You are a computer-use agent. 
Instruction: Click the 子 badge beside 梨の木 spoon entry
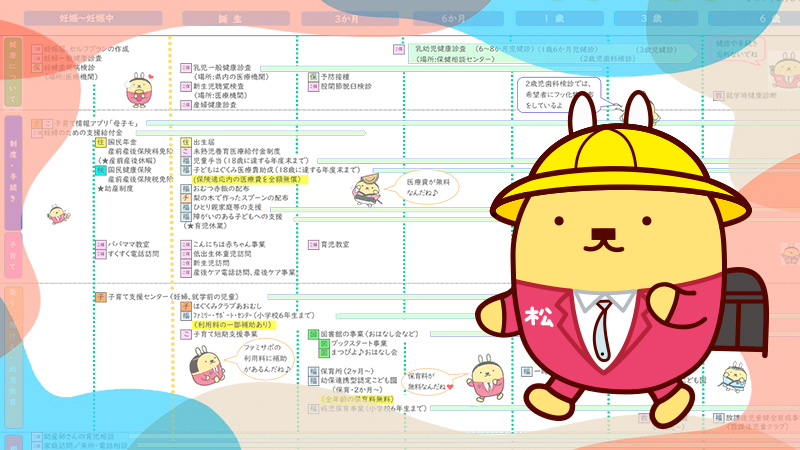point(186,198)
